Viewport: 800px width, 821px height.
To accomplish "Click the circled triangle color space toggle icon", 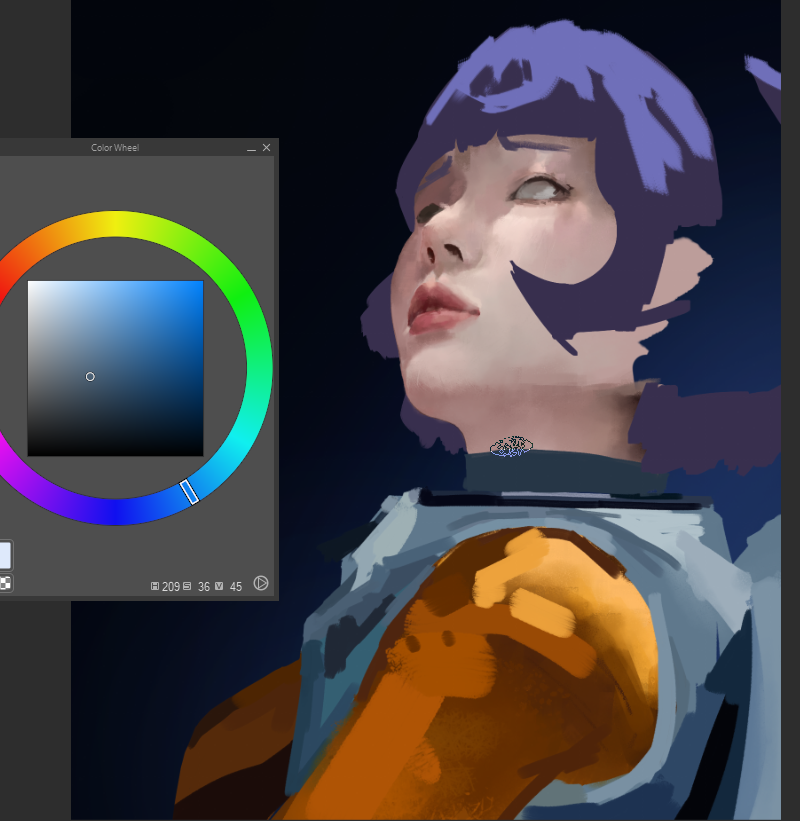I will tap(261, 583).
